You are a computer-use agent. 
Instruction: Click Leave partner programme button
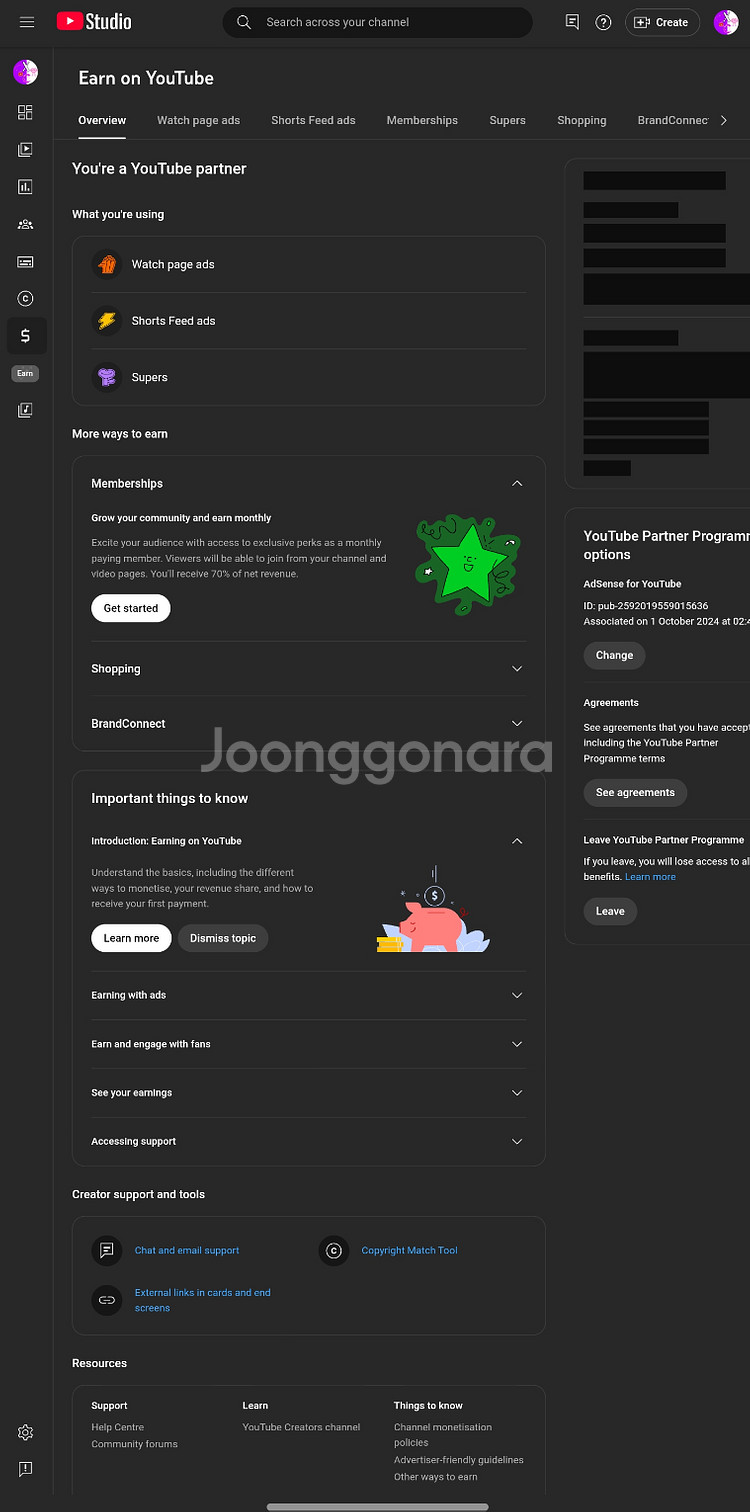coord(610,911)
